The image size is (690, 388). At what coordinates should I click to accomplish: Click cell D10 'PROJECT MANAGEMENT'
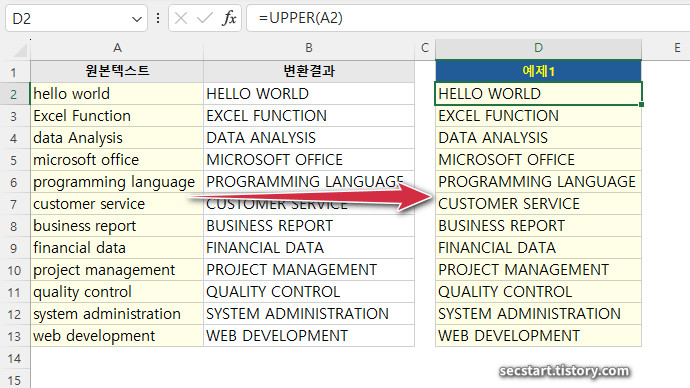[x=538, y=270]
